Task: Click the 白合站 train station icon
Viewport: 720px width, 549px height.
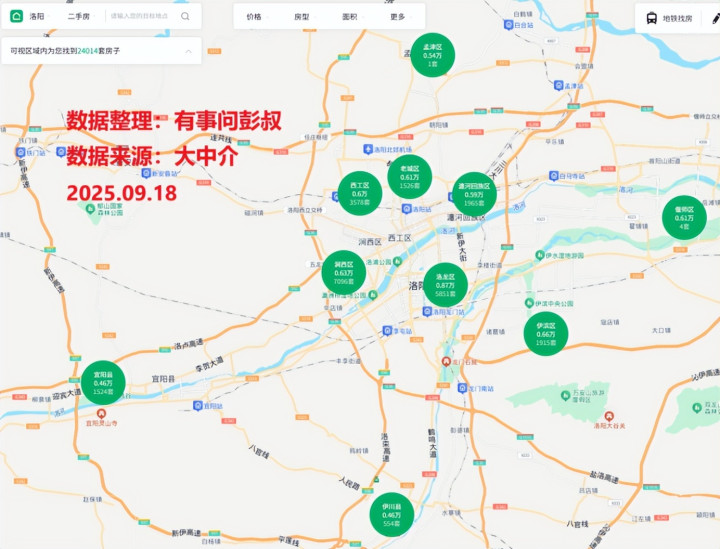Action: click(x=508, y=25)
